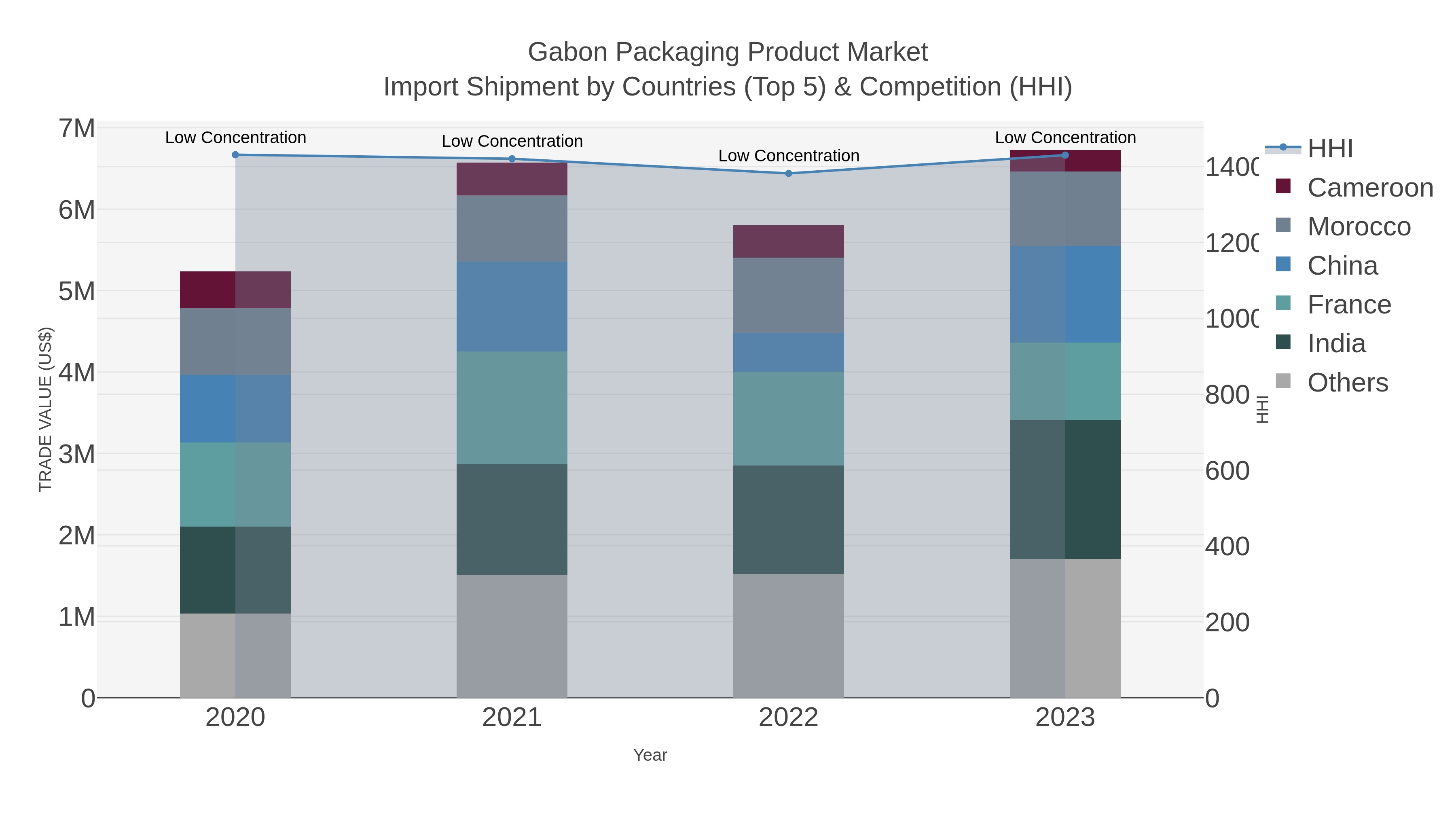Click the 2021 Cameroon bar segment

pos(512,179)
